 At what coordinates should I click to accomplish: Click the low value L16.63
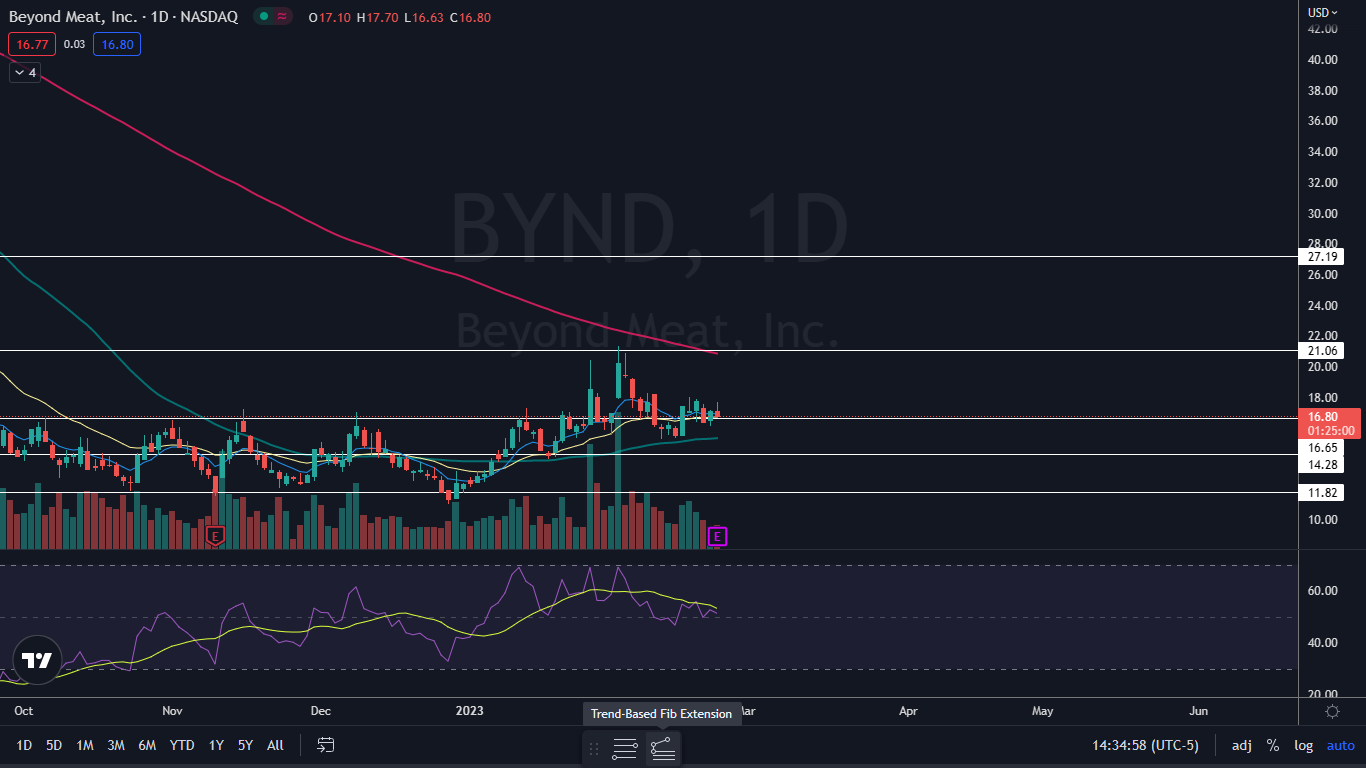click(x=424, y=17)
